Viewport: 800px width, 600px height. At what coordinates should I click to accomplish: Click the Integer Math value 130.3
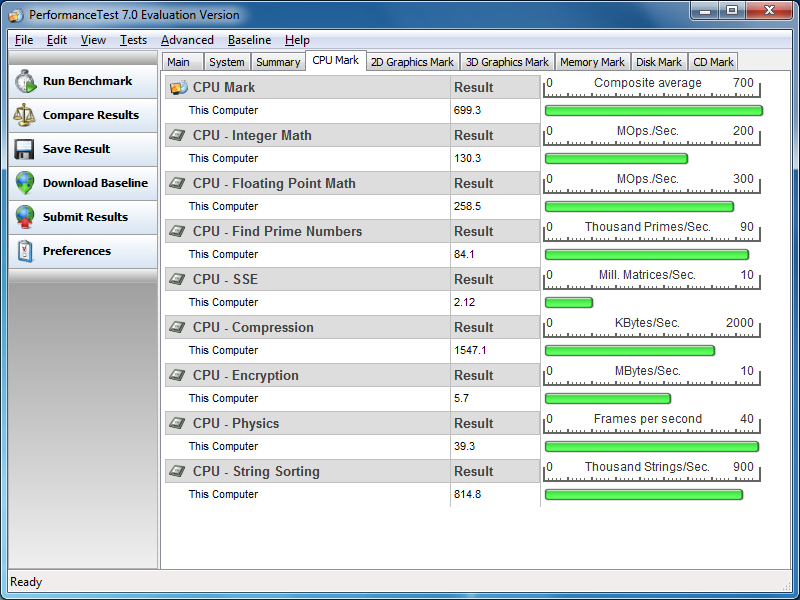click(x=467, y=158)
